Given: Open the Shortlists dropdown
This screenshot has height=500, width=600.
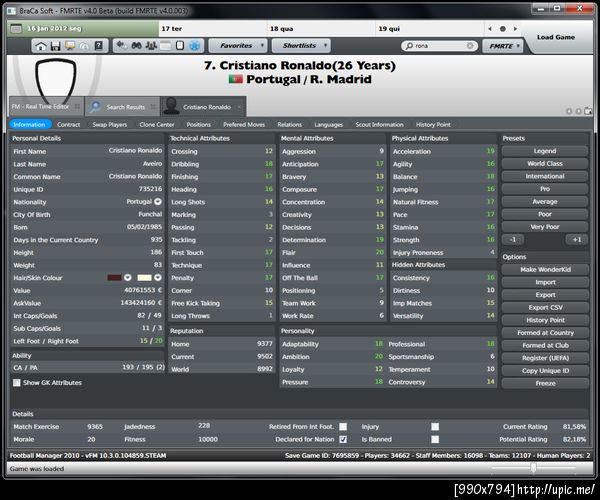Looking at the screenshot, I should [x=301, y=46].
